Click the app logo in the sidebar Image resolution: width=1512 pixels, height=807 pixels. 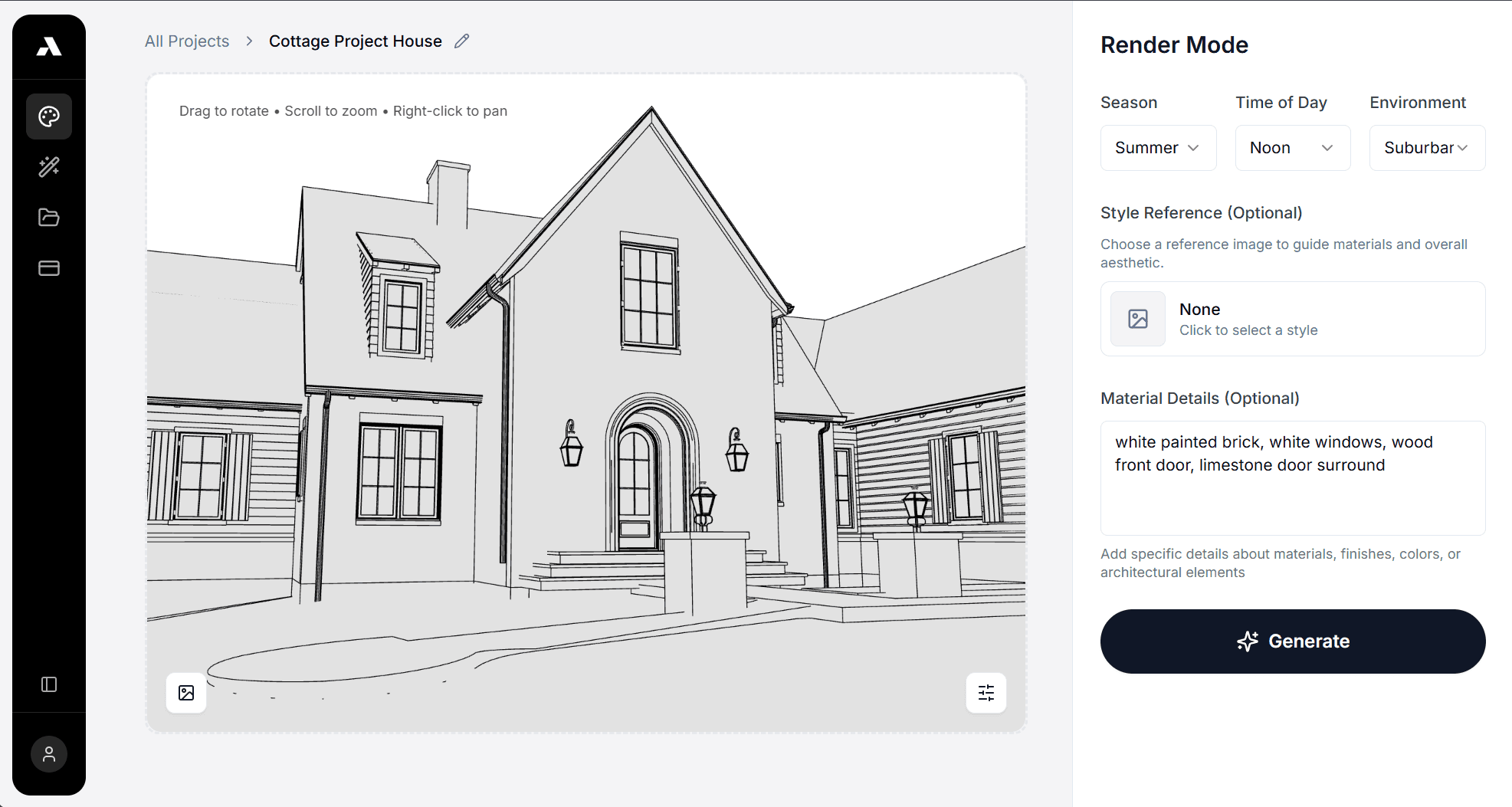49,47
